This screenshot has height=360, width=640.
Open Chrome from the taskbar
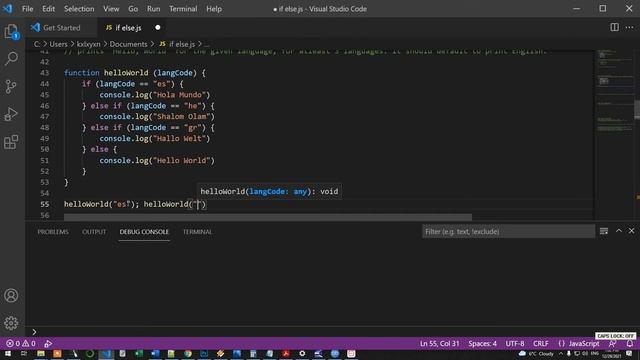(188, 353)
